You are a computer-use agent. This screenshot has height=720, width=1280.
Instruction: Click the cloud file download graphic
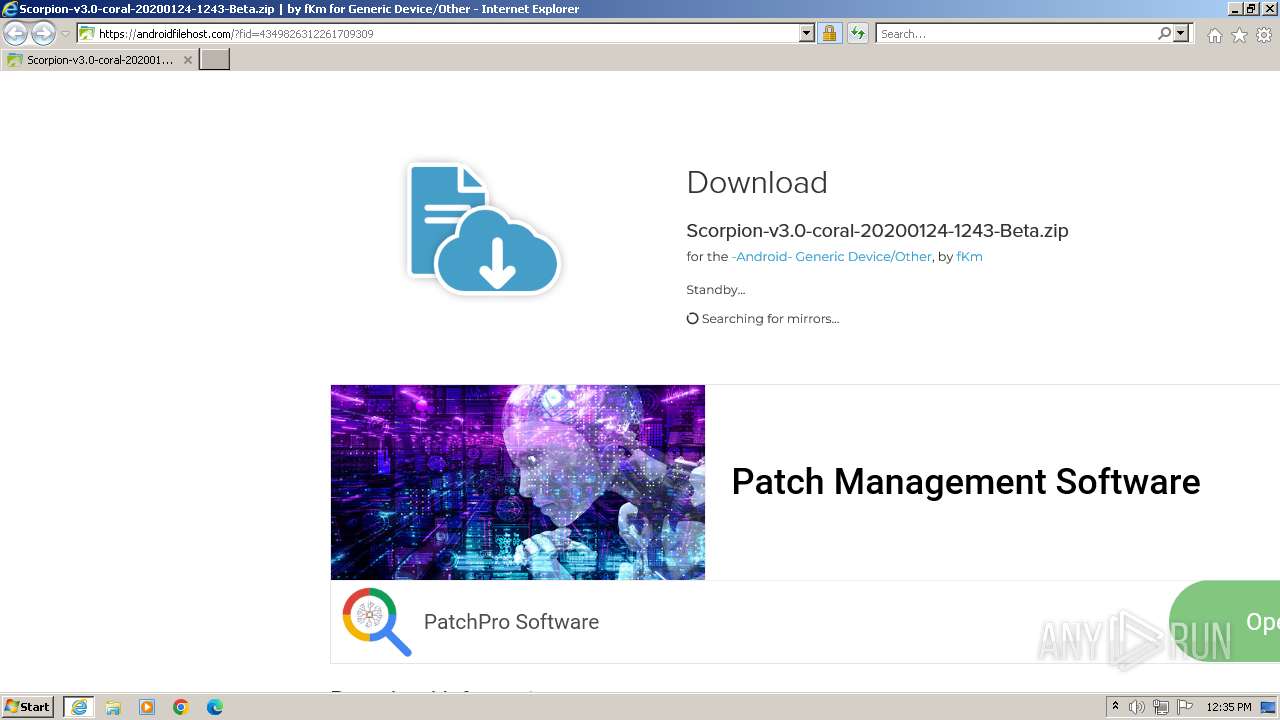tap(483, 228)
